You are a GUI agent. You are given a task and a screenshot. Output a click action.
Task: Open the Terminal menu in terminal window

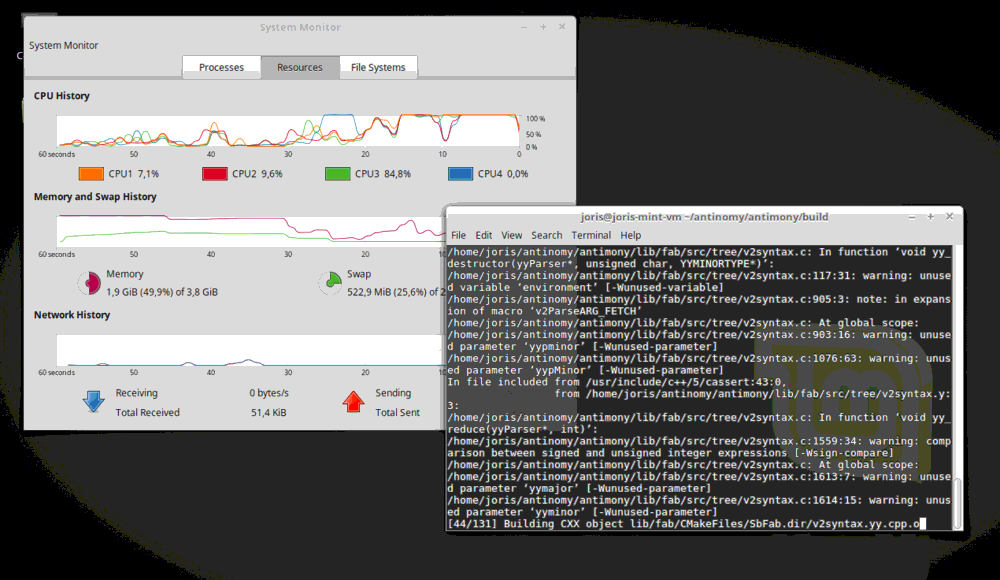(591, 235)
